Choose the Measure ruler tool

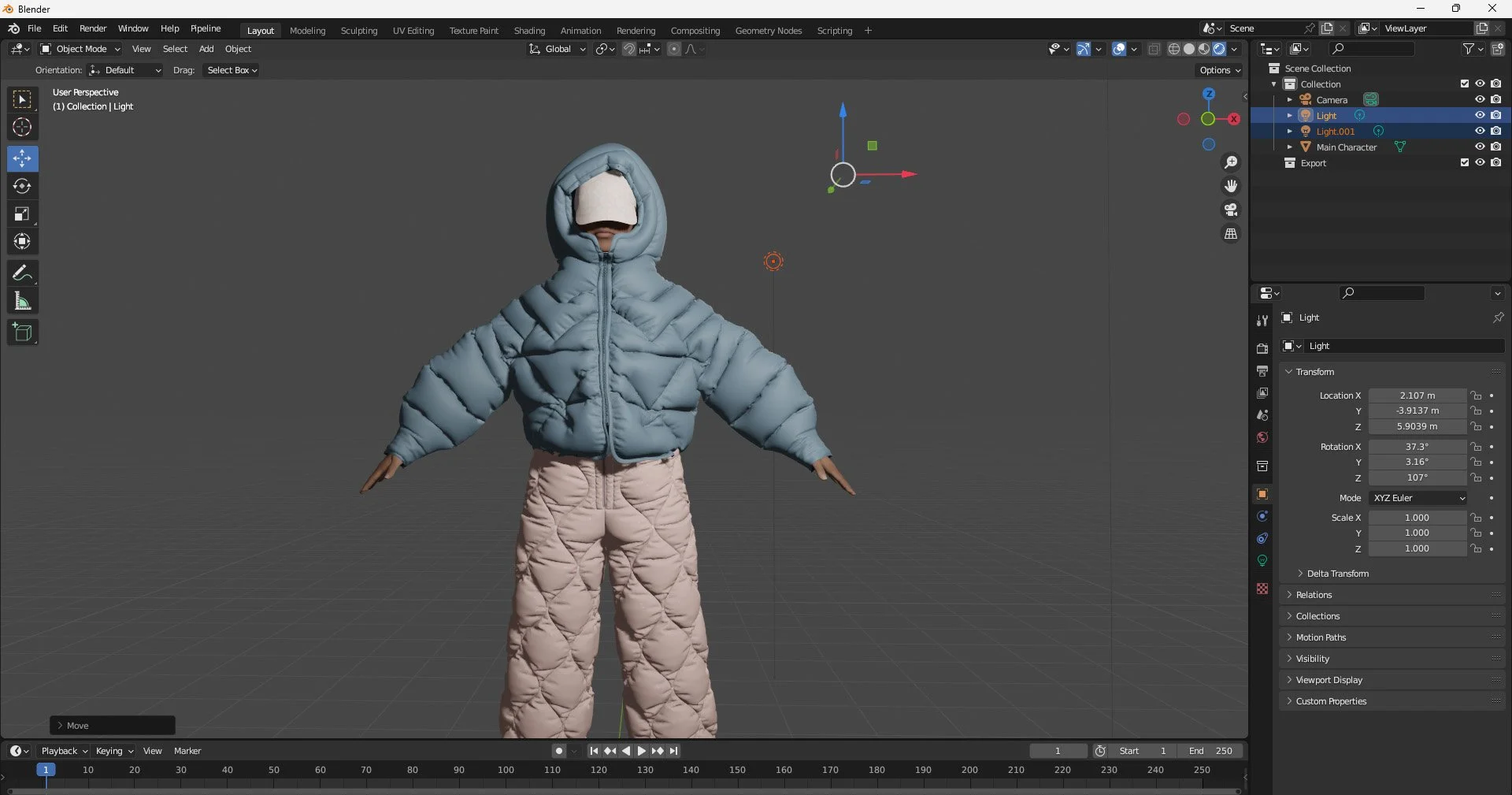22,301
